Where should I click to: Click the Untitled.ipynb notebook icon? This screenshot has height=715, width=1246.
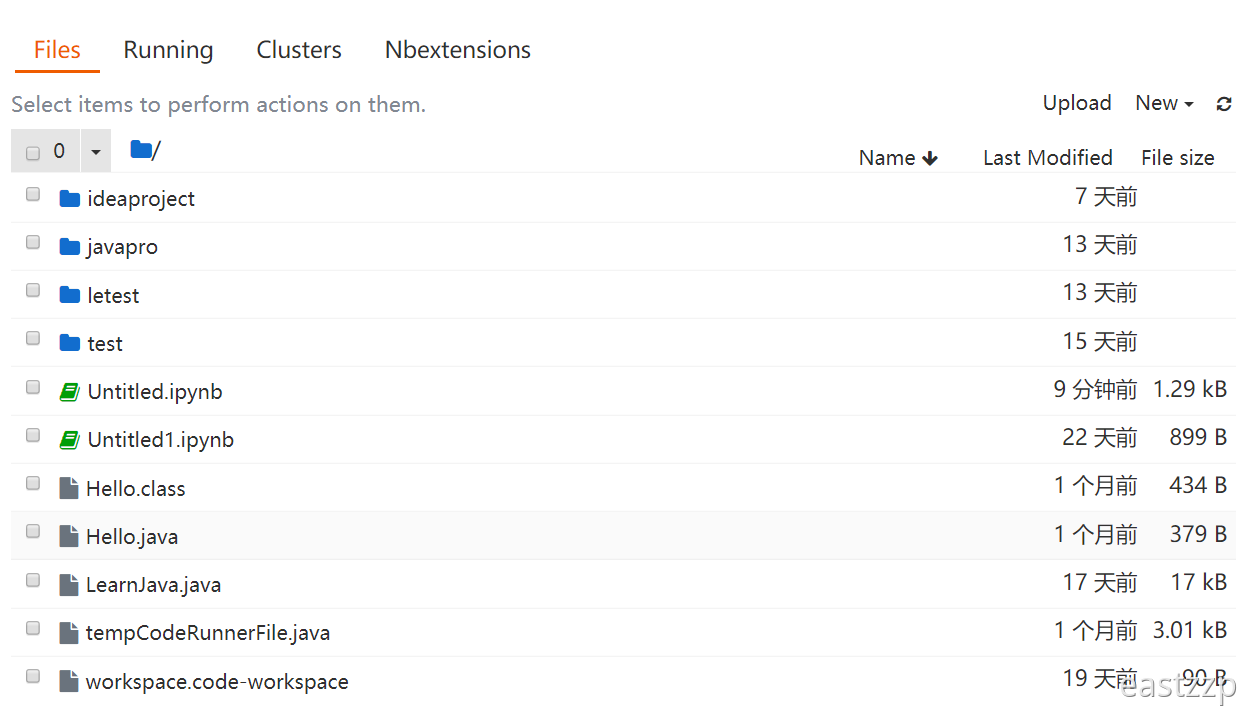(69, 392)
